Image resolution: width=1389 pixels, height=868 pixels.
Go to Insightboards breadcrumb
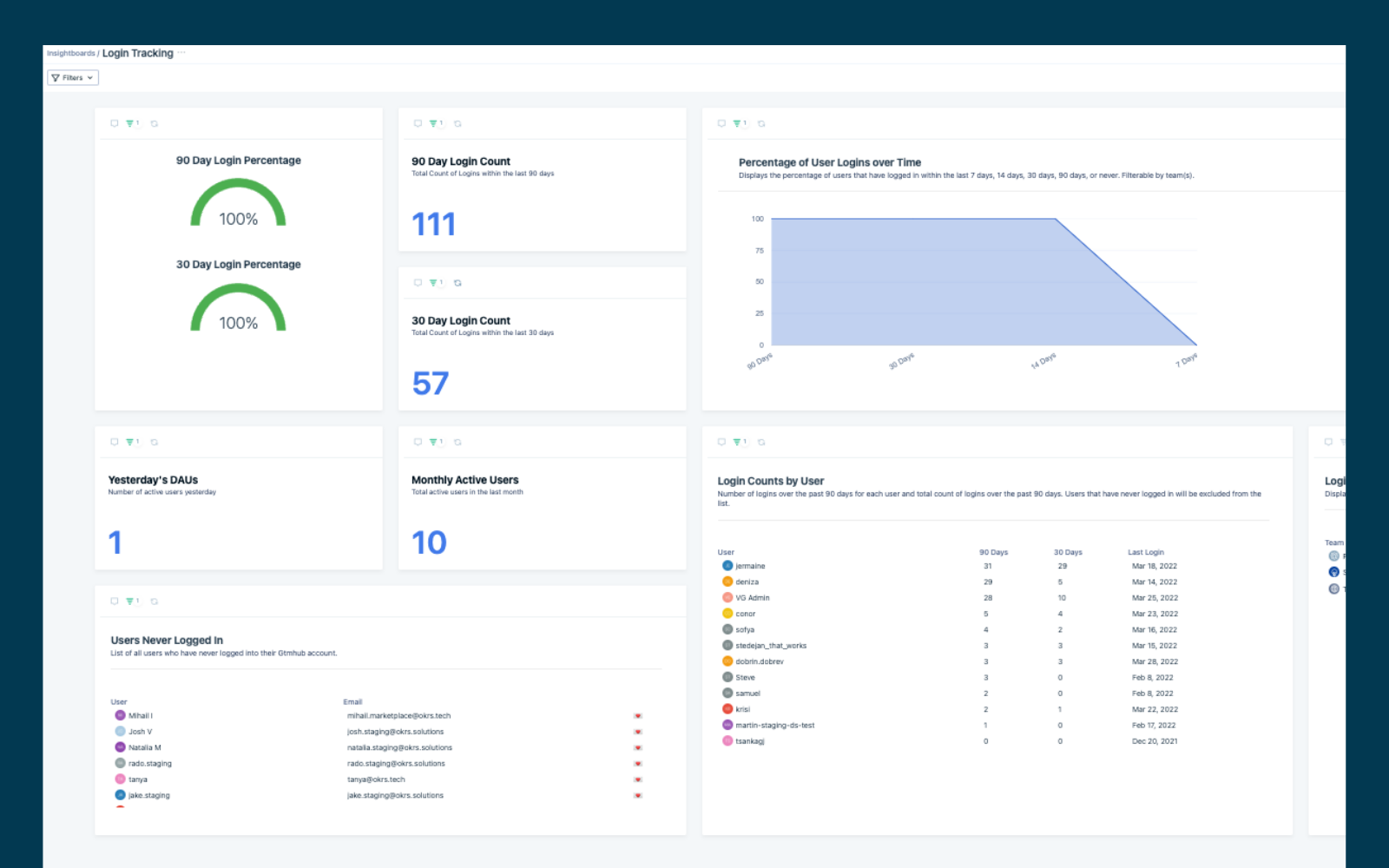point(71,54)
